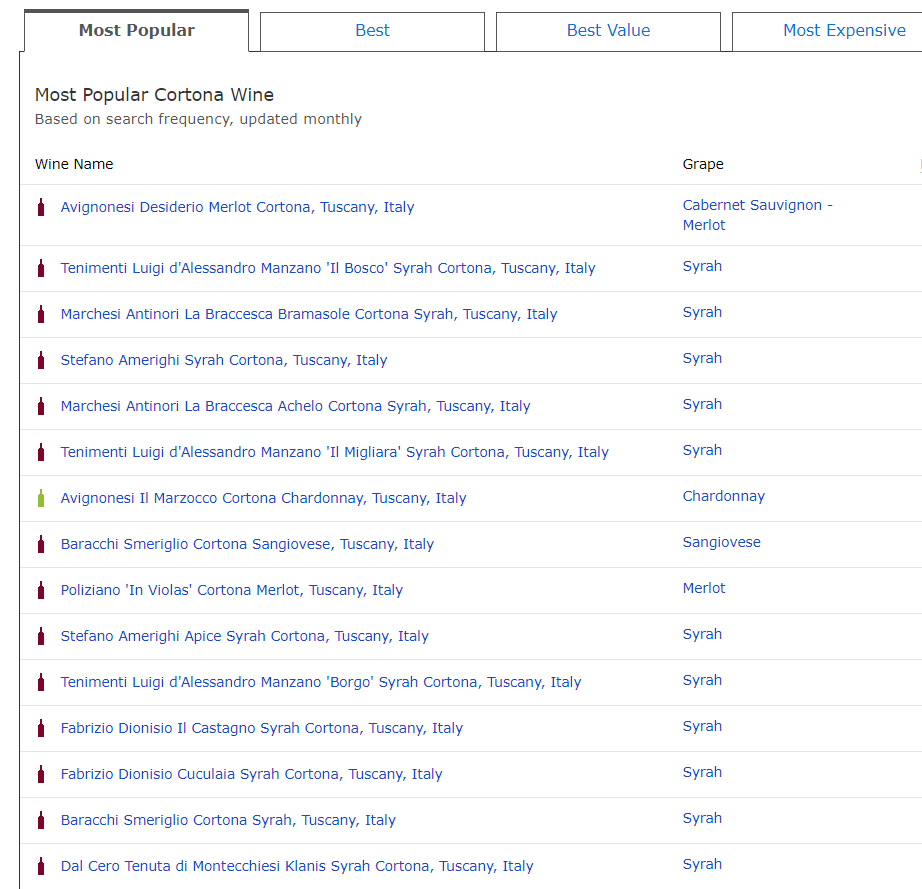
Task: Switch to the Most Expensive tab
Action: (x=827, y=31)
